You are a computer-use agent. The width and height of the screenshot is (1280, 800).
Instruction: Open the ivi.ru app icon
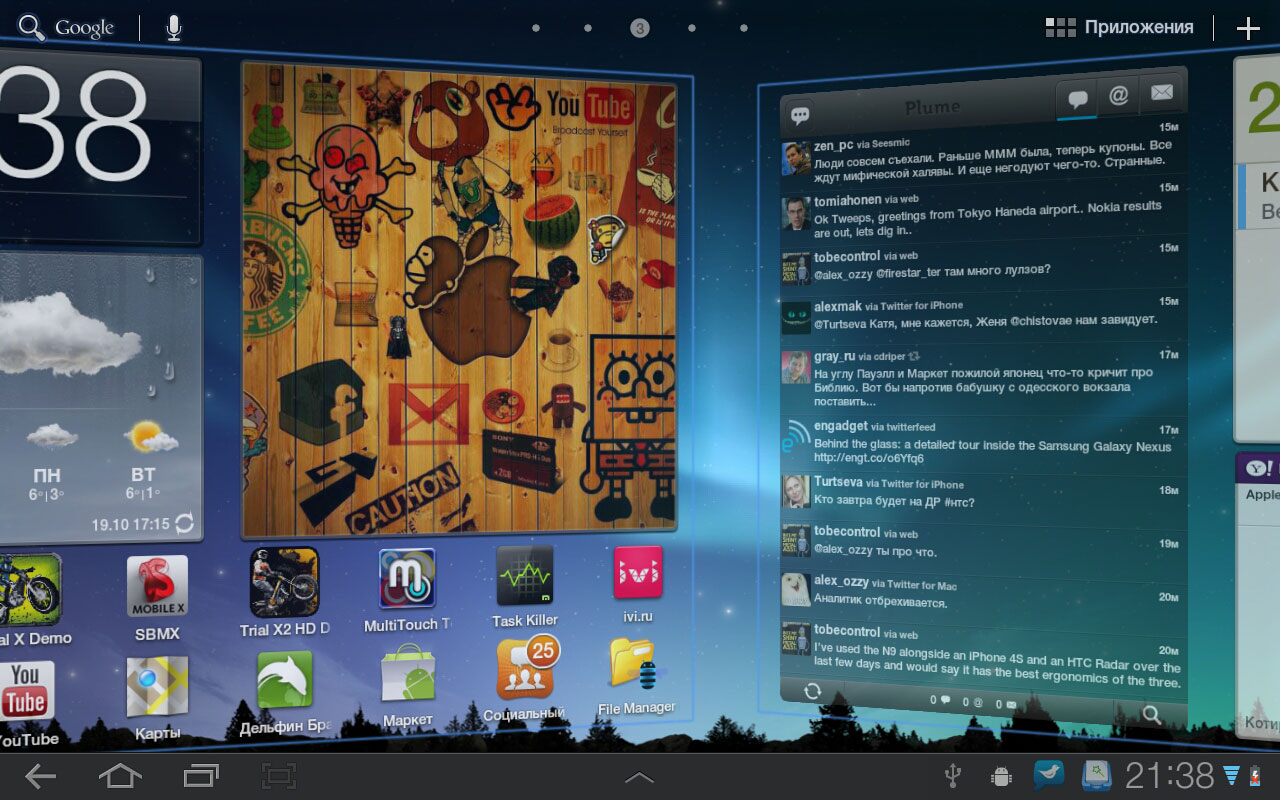pyautogui.click(x=638, y=584)
